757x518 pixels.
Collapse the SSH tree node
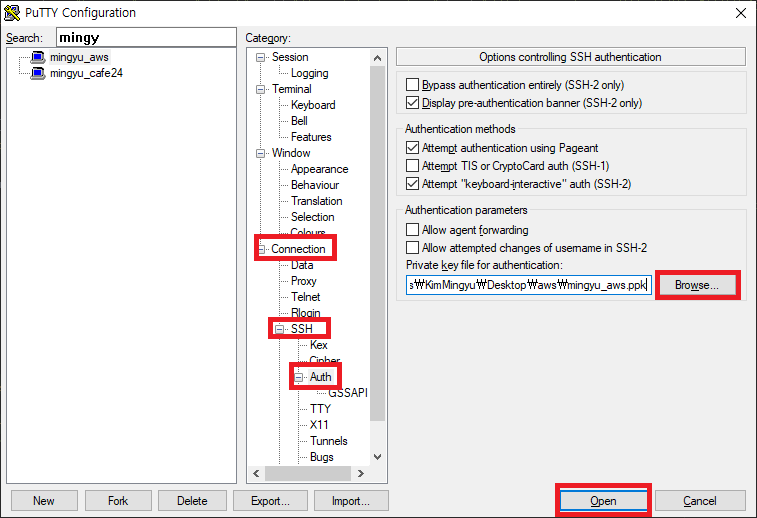[x=279, y=329]
